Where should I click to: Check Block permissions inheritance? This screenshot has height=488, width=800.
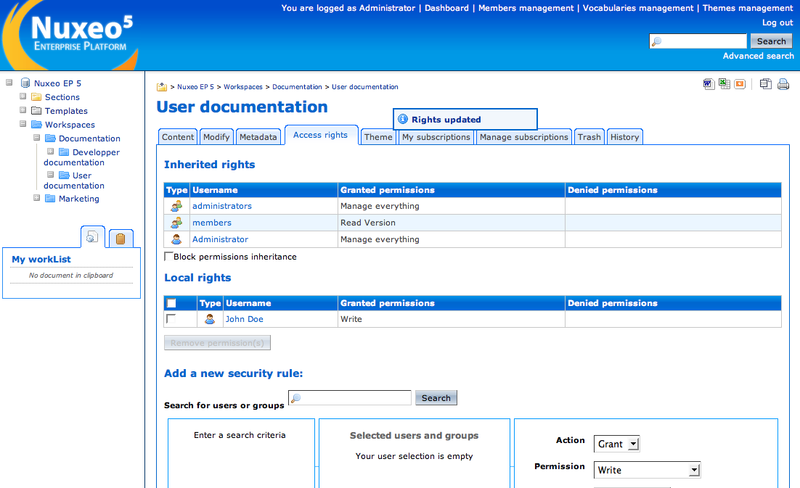[x=168, y=256]
